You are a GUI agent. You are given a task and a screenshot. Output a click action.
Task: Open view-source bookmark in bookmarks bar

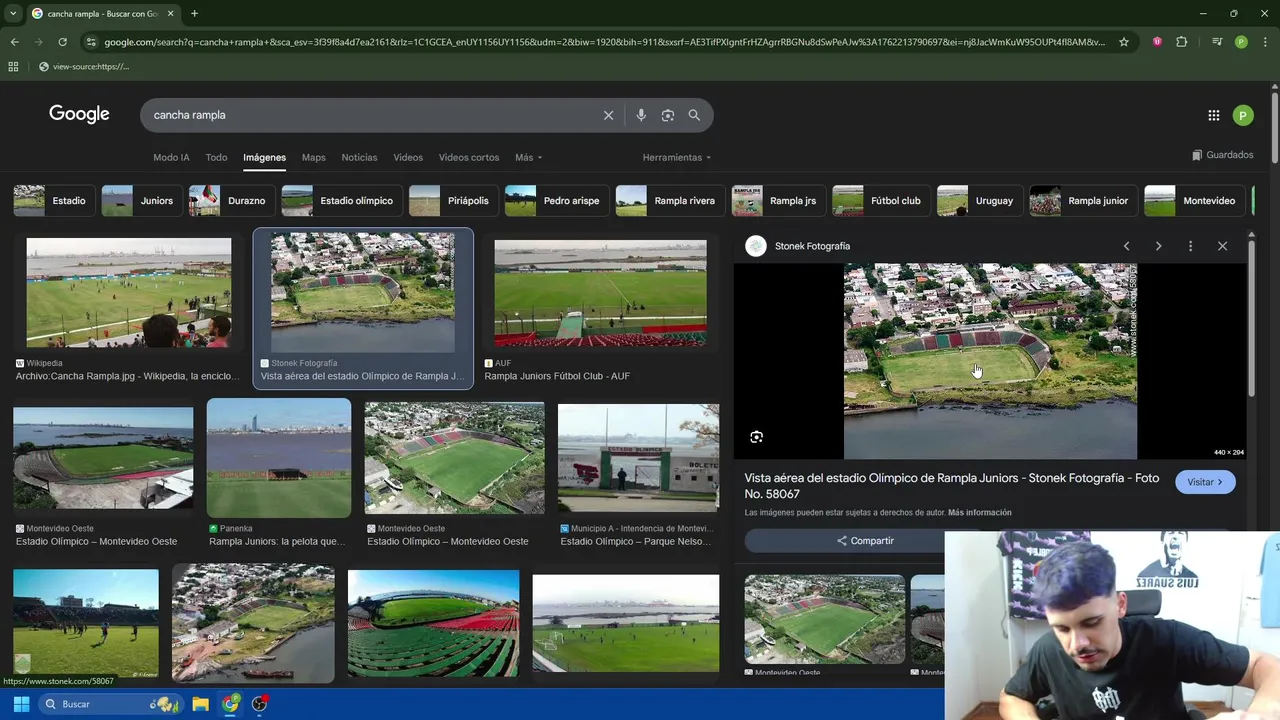click(84, 66)
